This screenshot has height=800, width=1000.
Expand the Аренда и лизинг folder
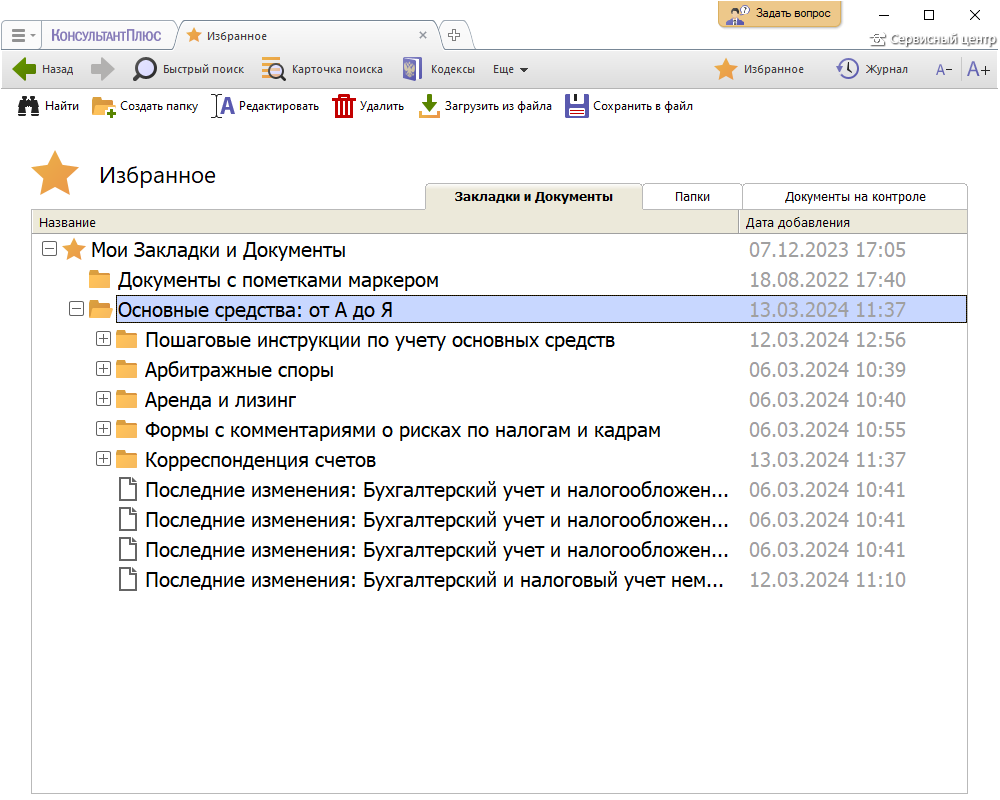(x=103, y=398)
